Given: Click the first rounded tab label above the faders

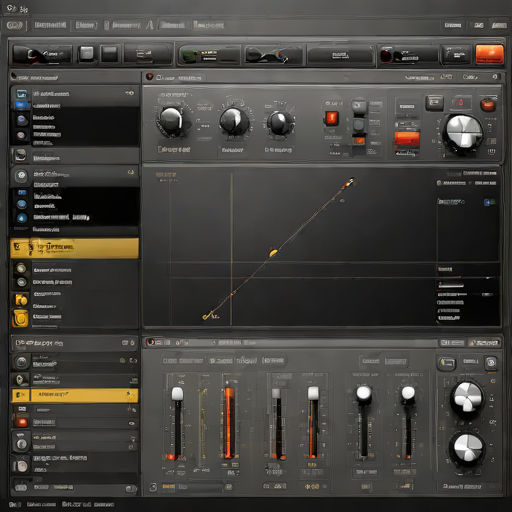Looking at the screenshot, I should 182,361.
